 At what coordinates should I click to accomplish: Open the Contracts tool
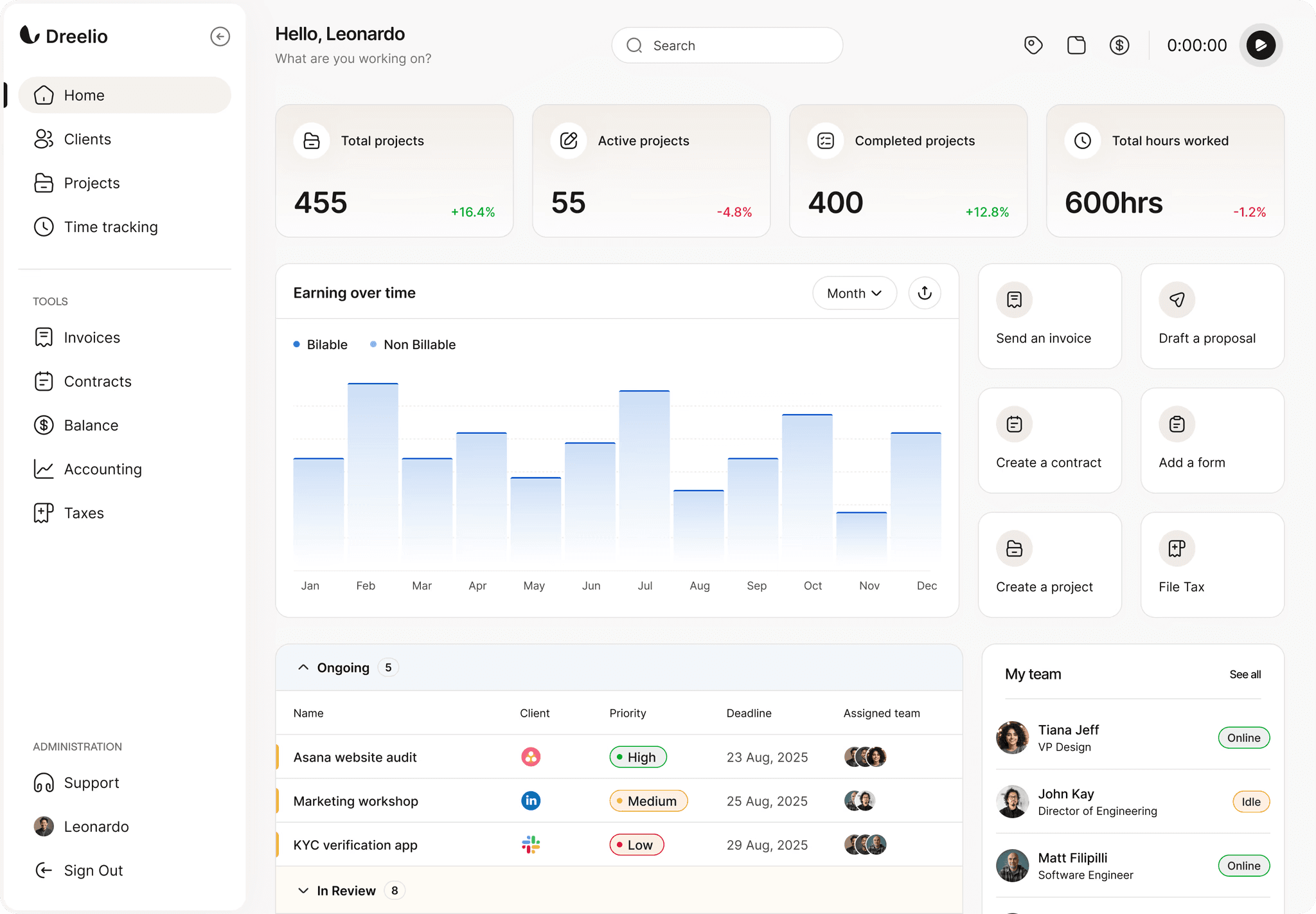tap(97, 381)
